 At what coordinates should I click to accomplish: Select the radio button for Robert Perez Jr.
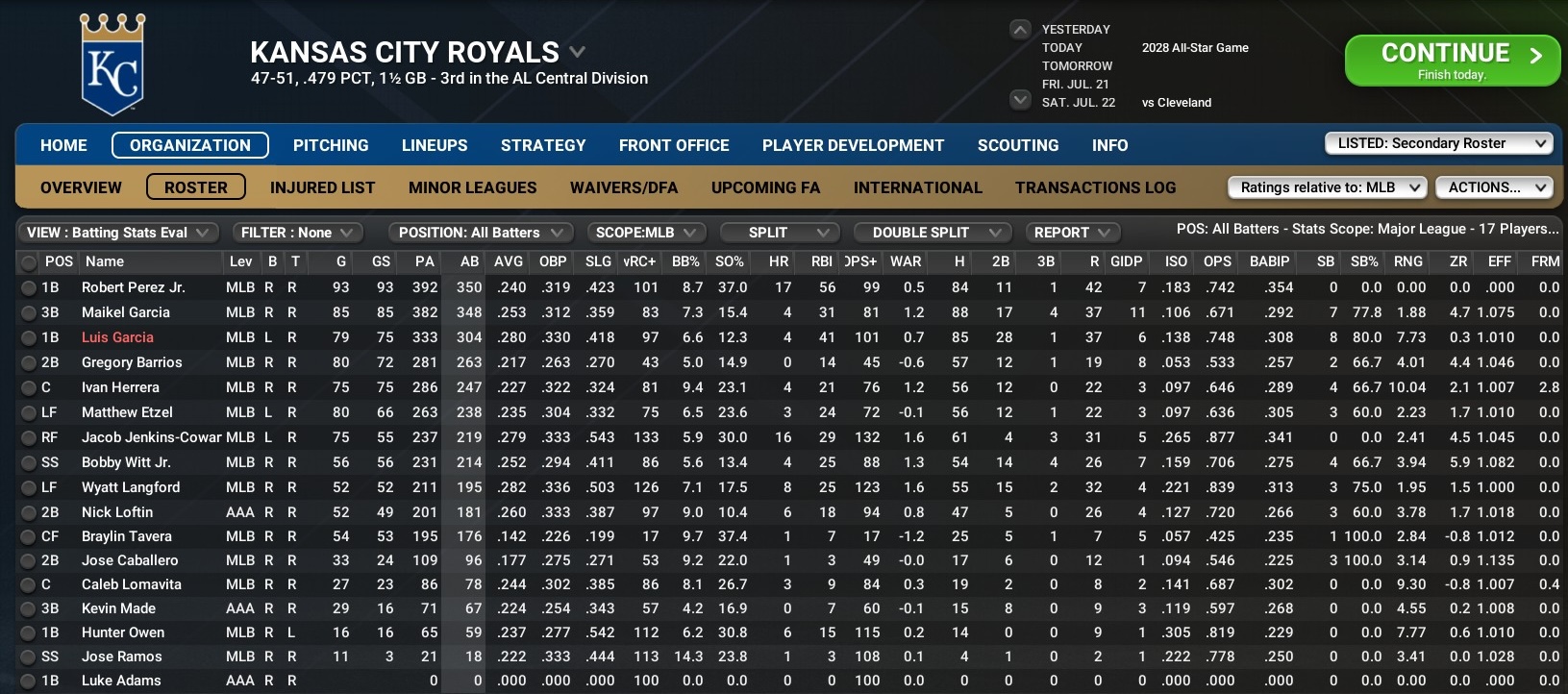tap(28, 287)
